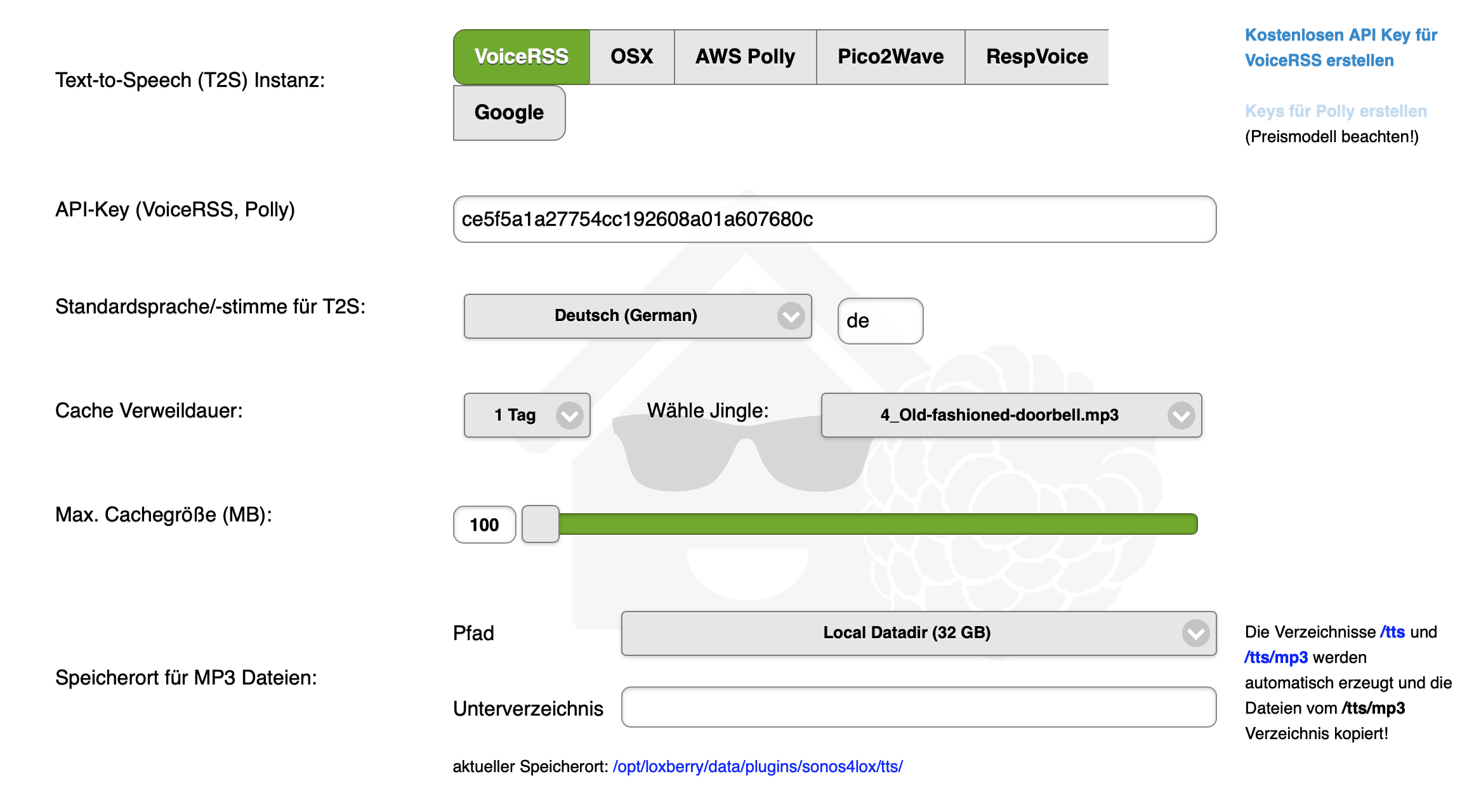Select Google as T2S engine

point(509,112)
